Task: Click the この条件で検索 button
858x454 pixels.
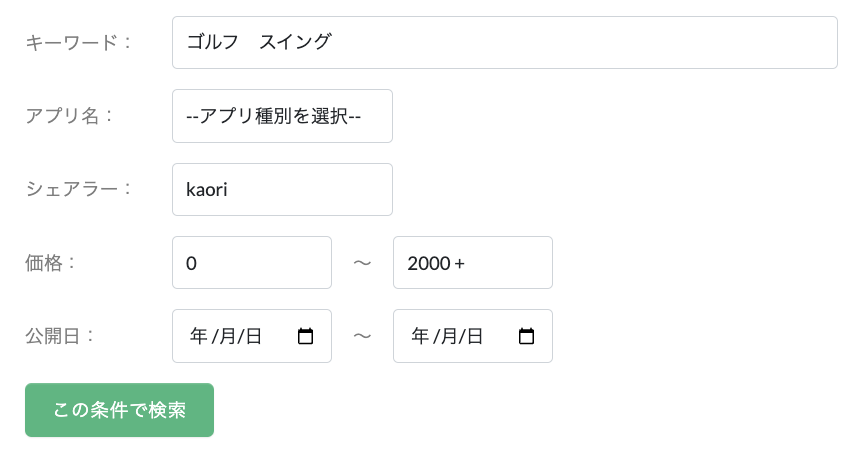Action: coord(119,410)
